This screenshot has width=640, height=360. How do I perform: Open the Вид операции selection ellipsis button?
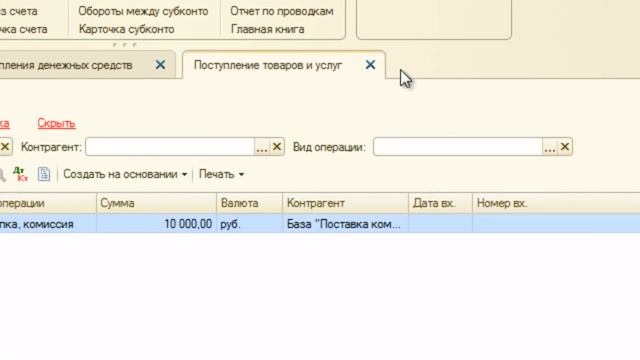coord(550,147)
